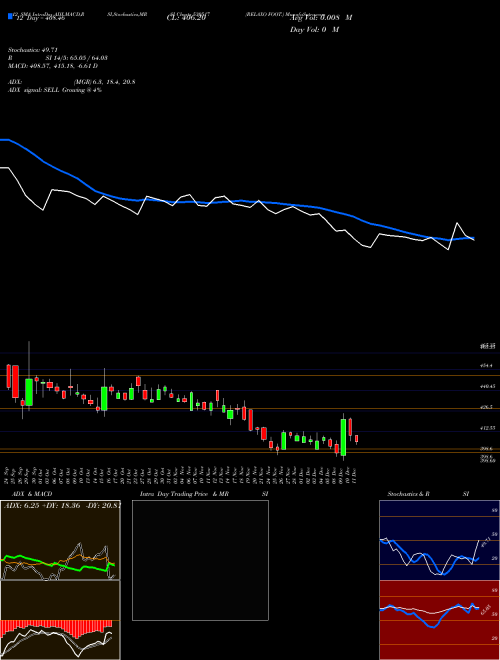Click the '(MGR) 6.3, 18.4, 20.8' ADX values
500x660 pixels.
coord(104,82)
